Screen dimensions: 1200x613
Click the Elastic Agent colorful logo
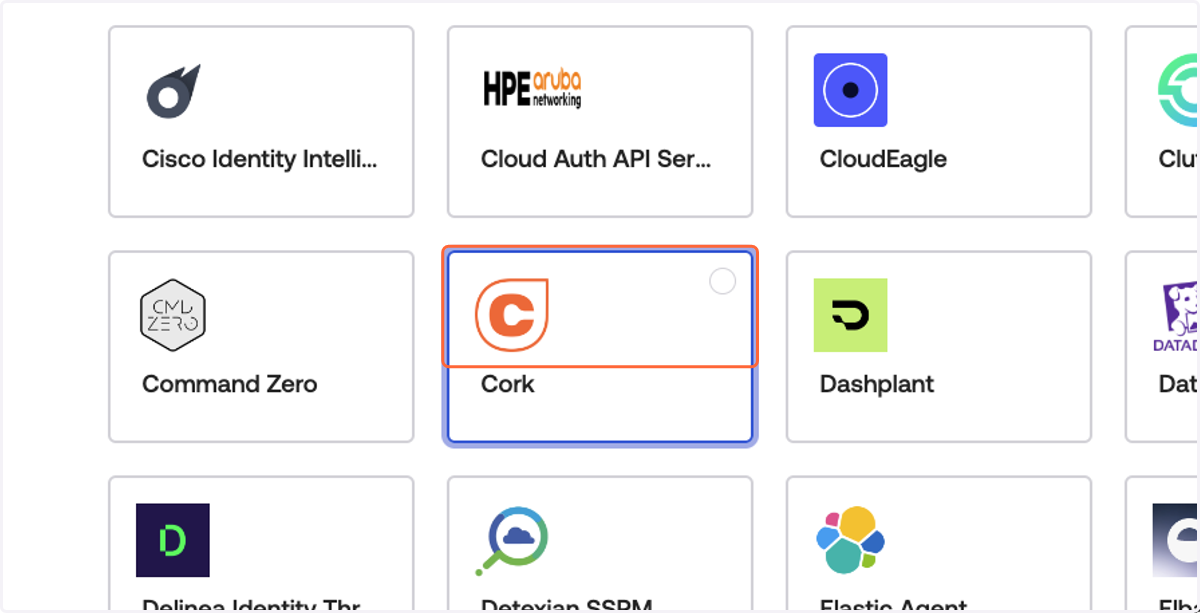850,540
